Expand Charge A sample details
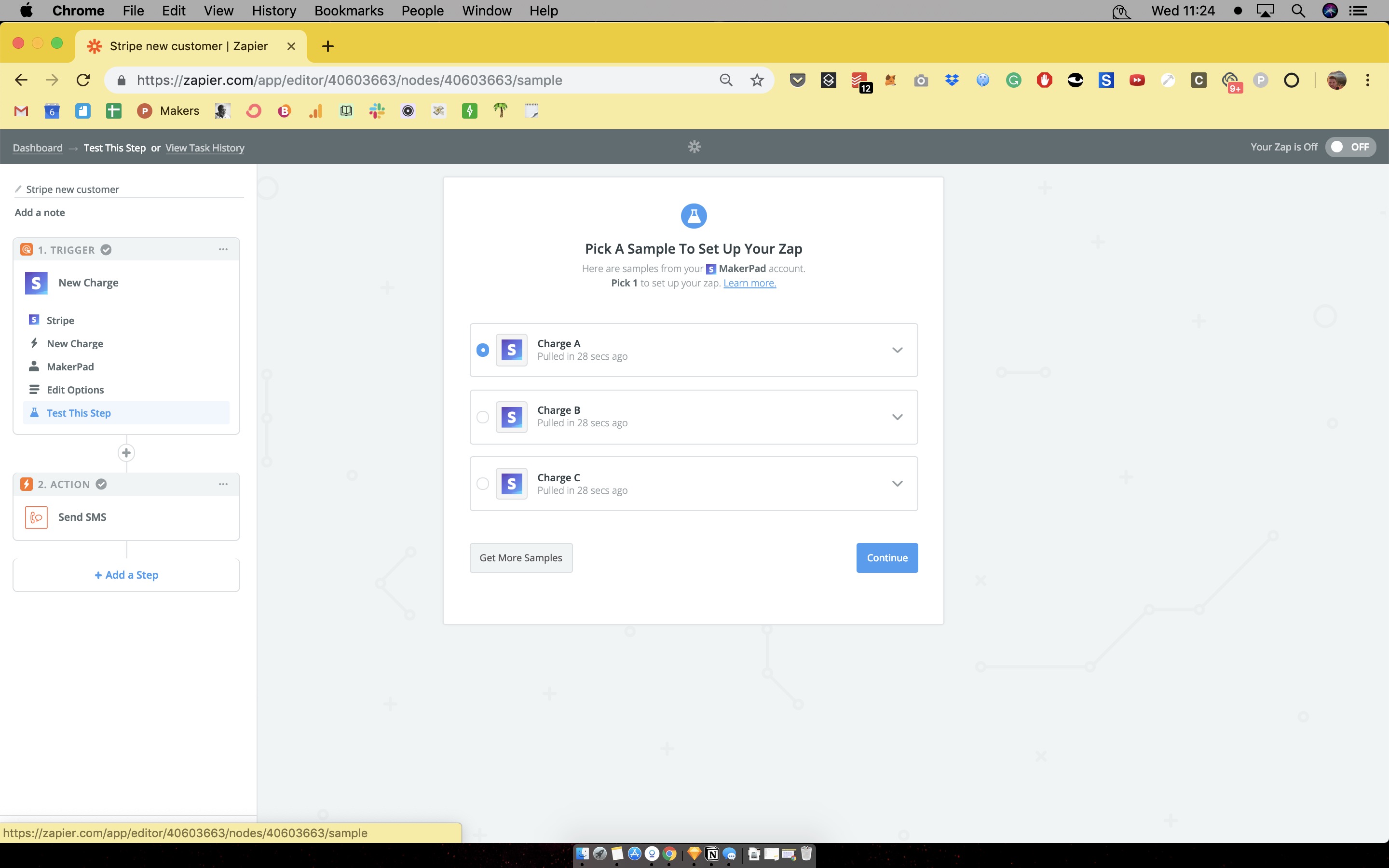This screenshot has width=1389, height=868. (x=897, y=350)
